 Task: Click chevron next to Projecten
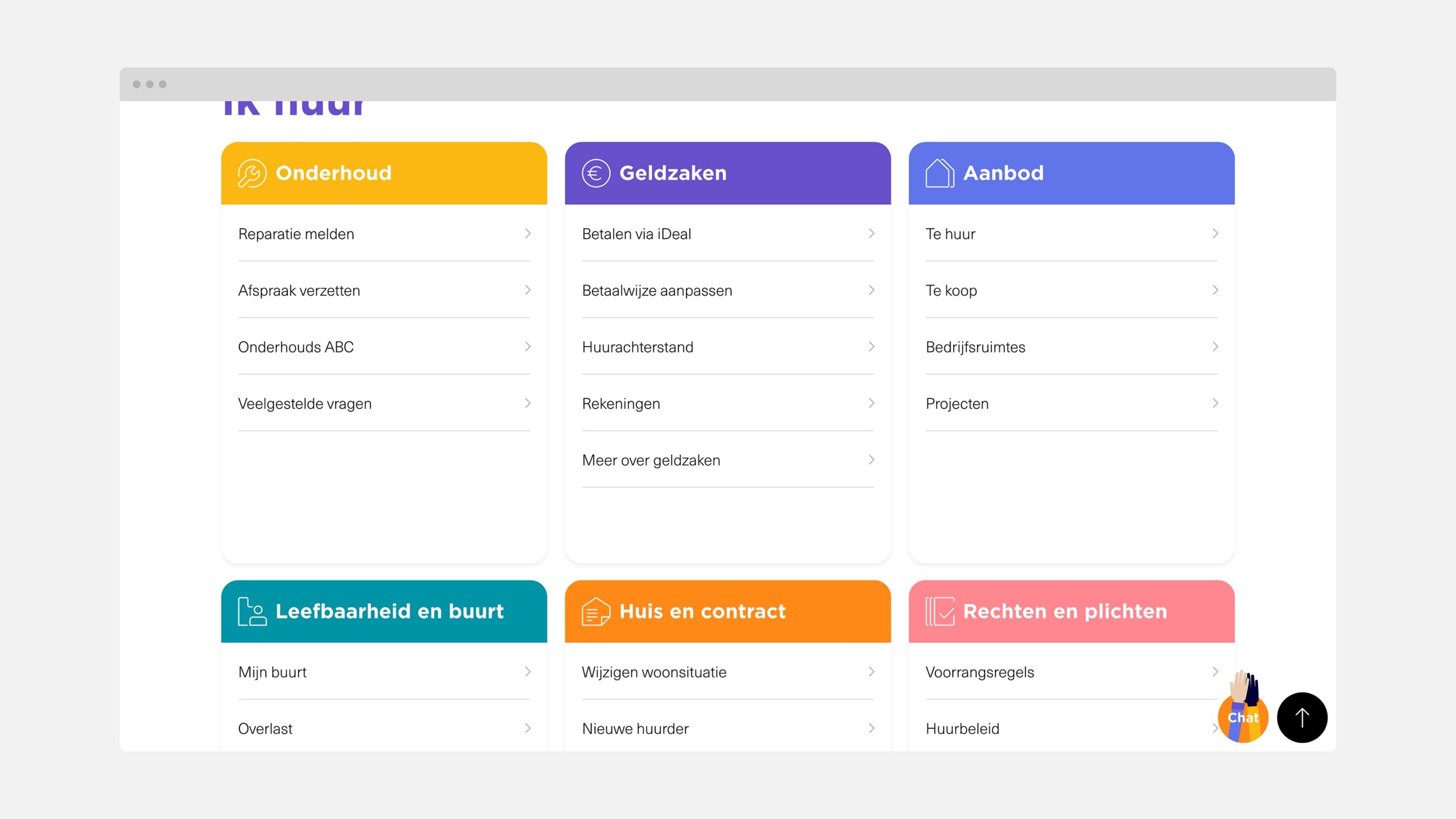1215,403
